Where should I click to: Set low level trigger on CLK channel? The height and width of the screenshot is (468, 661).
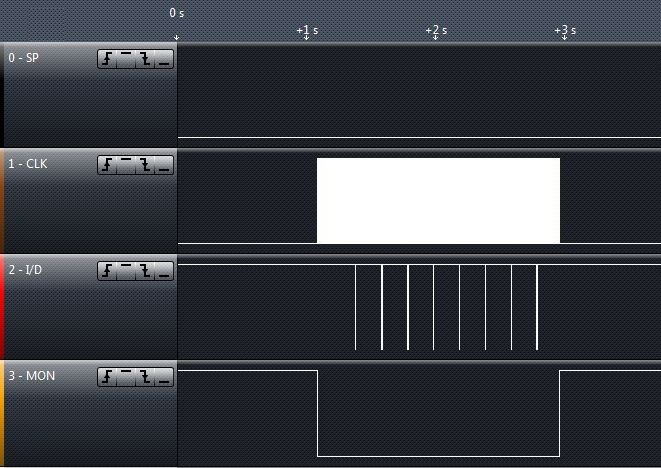164,165
